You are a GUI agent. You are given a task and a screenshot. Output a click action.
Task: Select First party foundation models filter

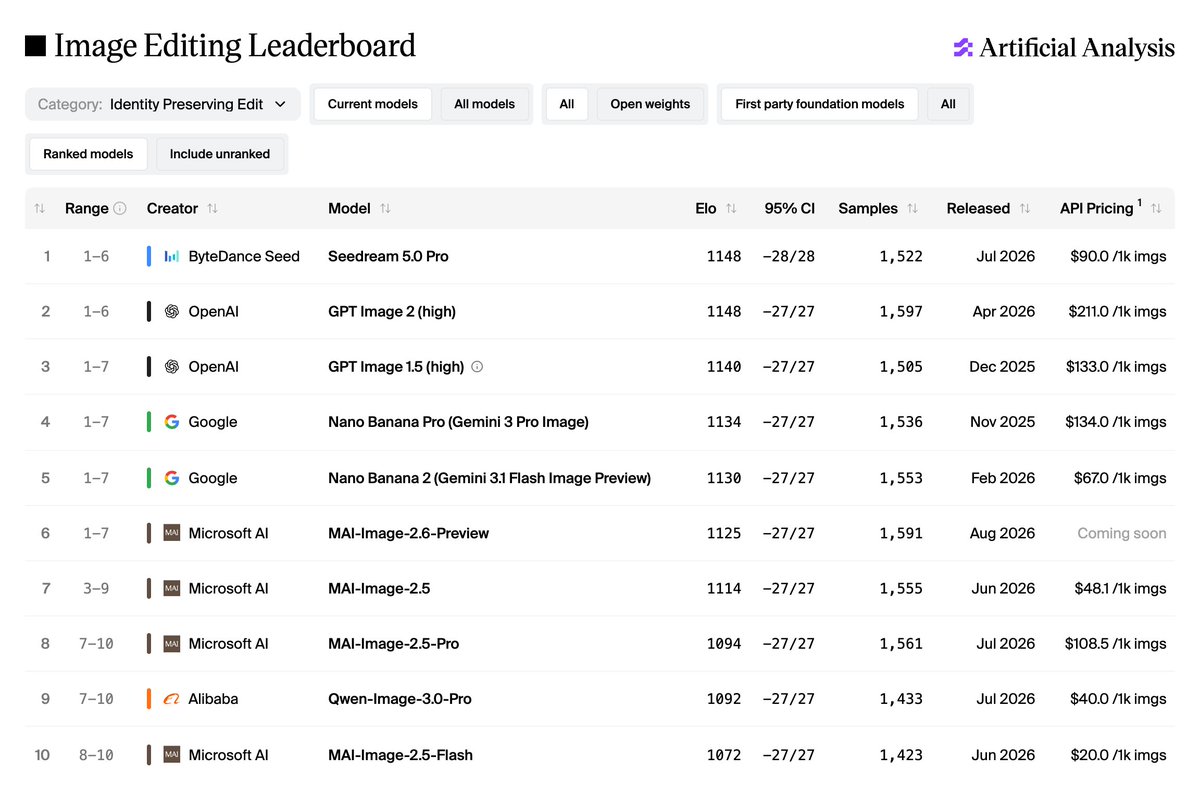820,104
